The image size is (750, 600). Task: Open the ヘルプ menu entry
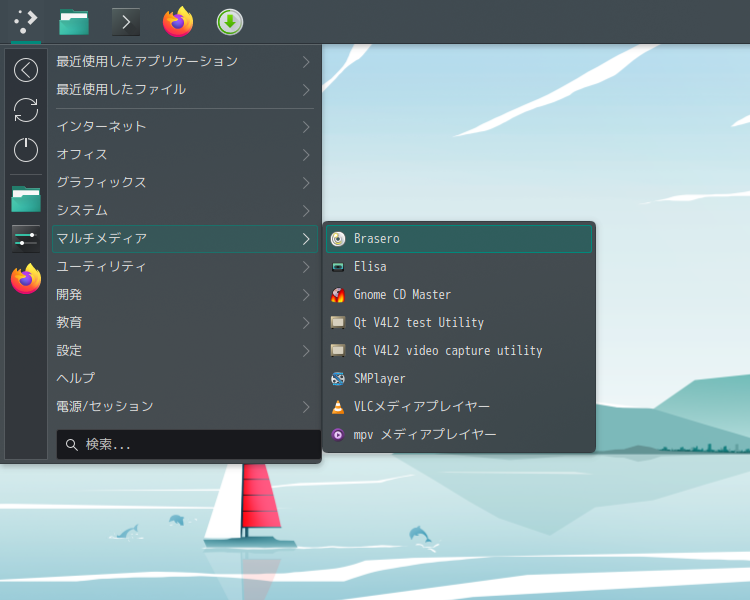coord(185,378)
